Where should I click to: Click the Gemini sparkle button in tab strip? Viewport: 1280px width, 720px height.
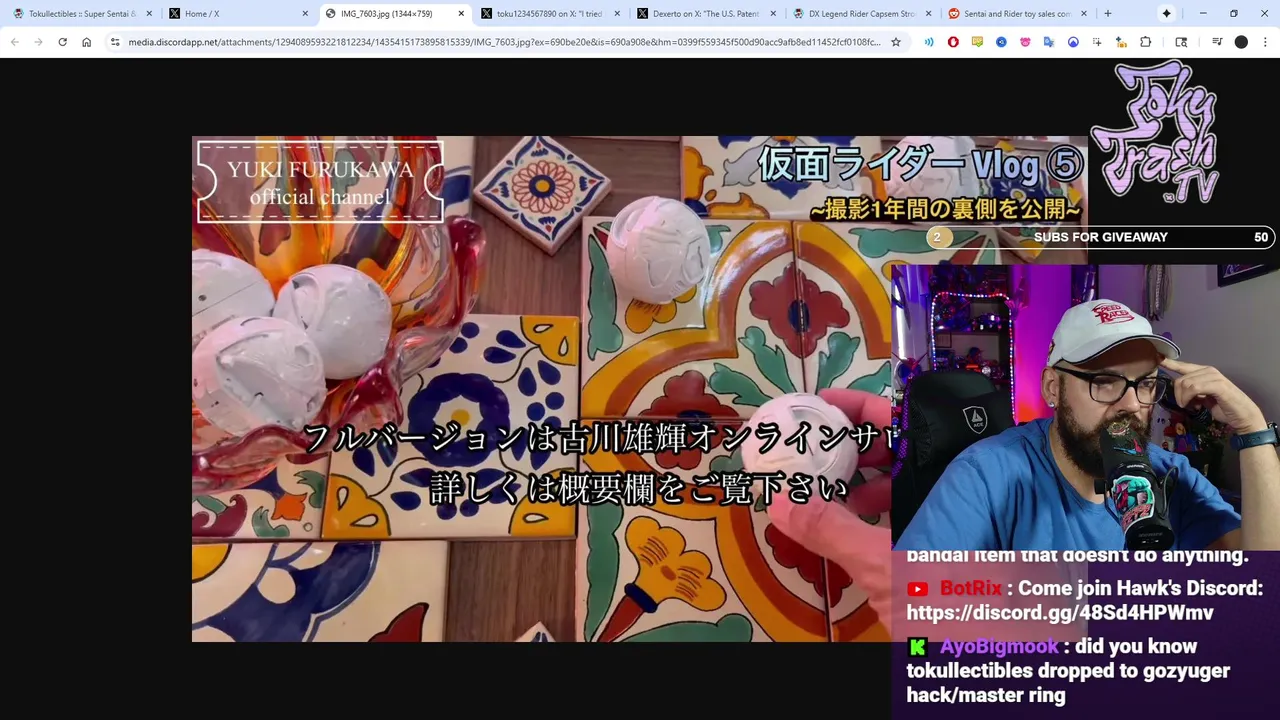click(1166, 14)
